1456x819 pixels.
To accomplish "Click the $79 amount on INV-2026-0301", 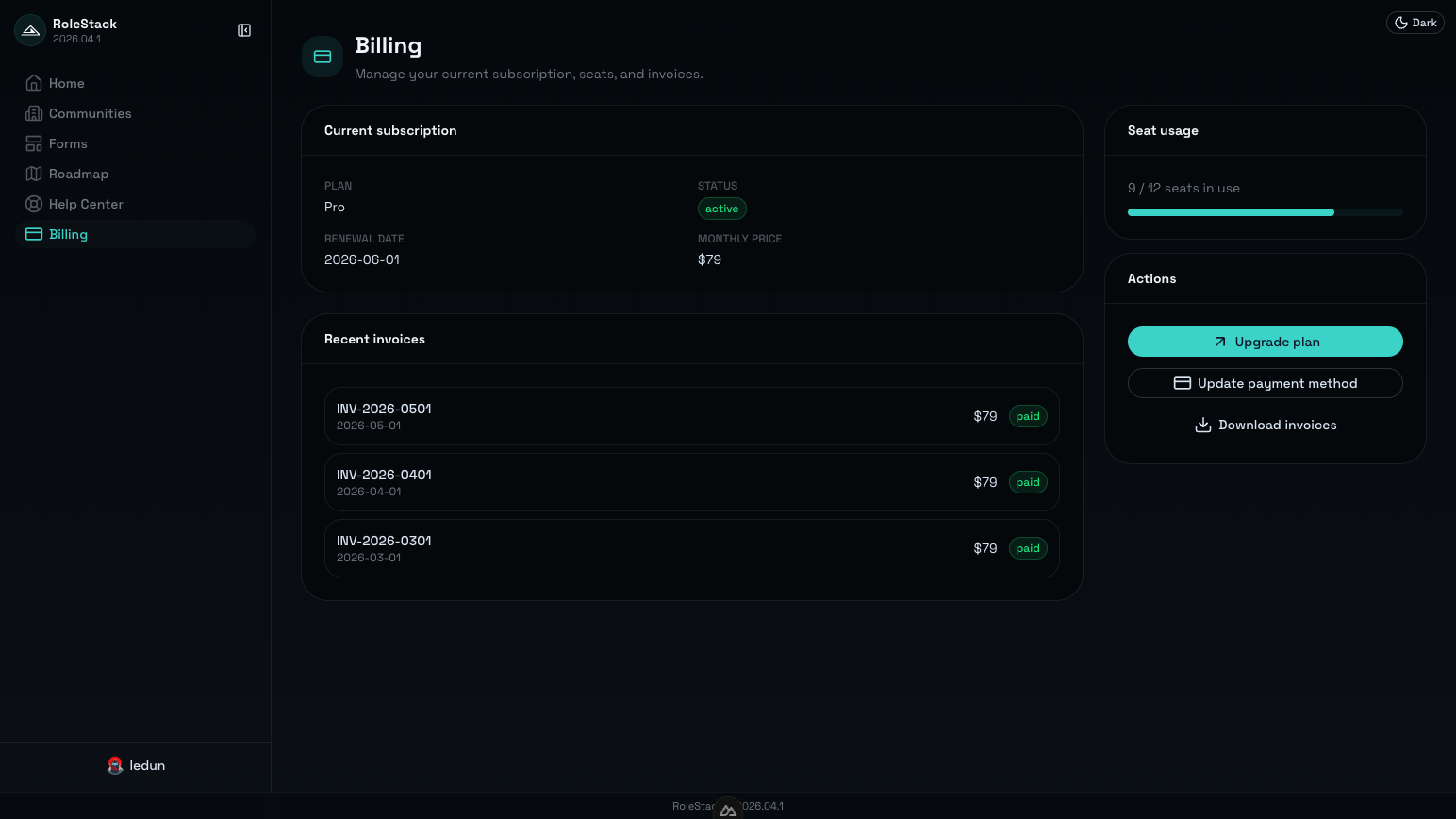I will pos(985,548).
